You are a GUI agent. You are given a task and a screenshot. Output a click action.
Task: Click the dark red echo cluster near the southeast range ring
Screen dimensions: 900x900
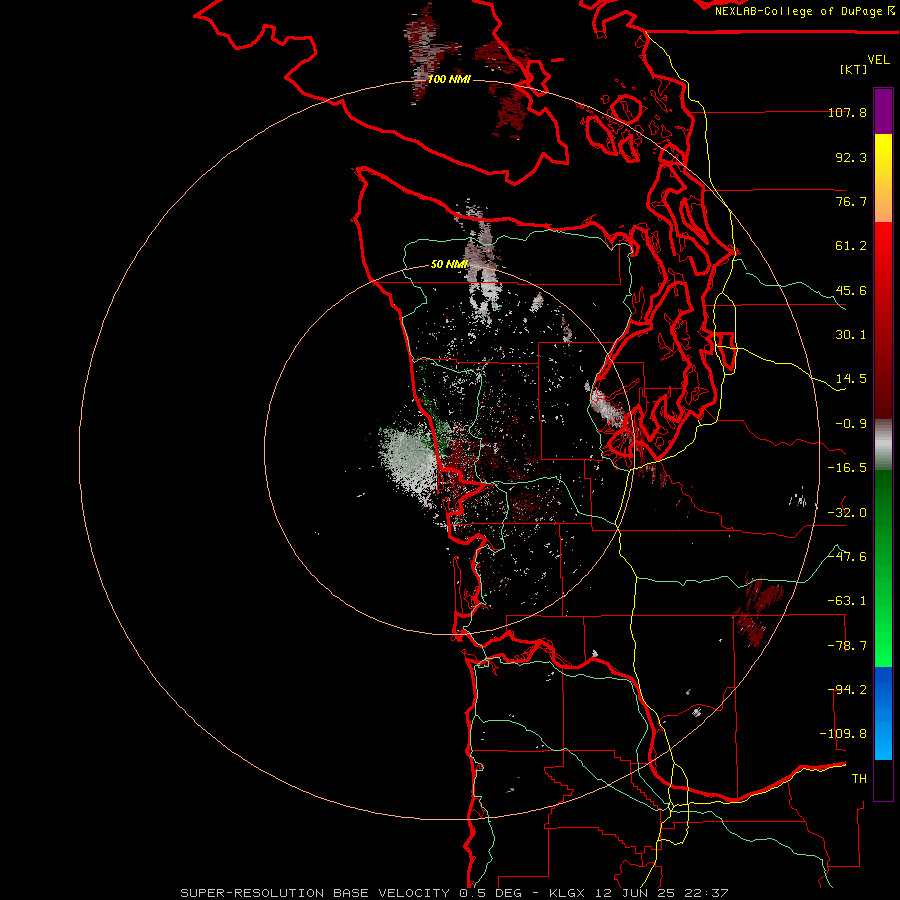point(759,611)
